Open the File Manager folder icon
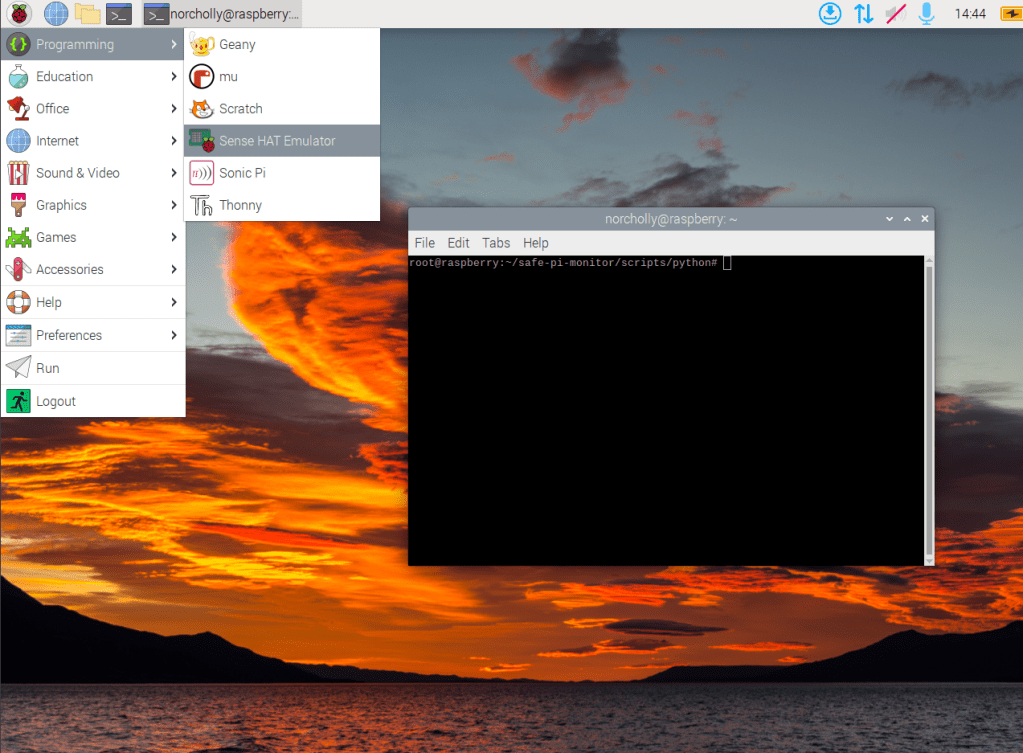 [x=88, y=14]
